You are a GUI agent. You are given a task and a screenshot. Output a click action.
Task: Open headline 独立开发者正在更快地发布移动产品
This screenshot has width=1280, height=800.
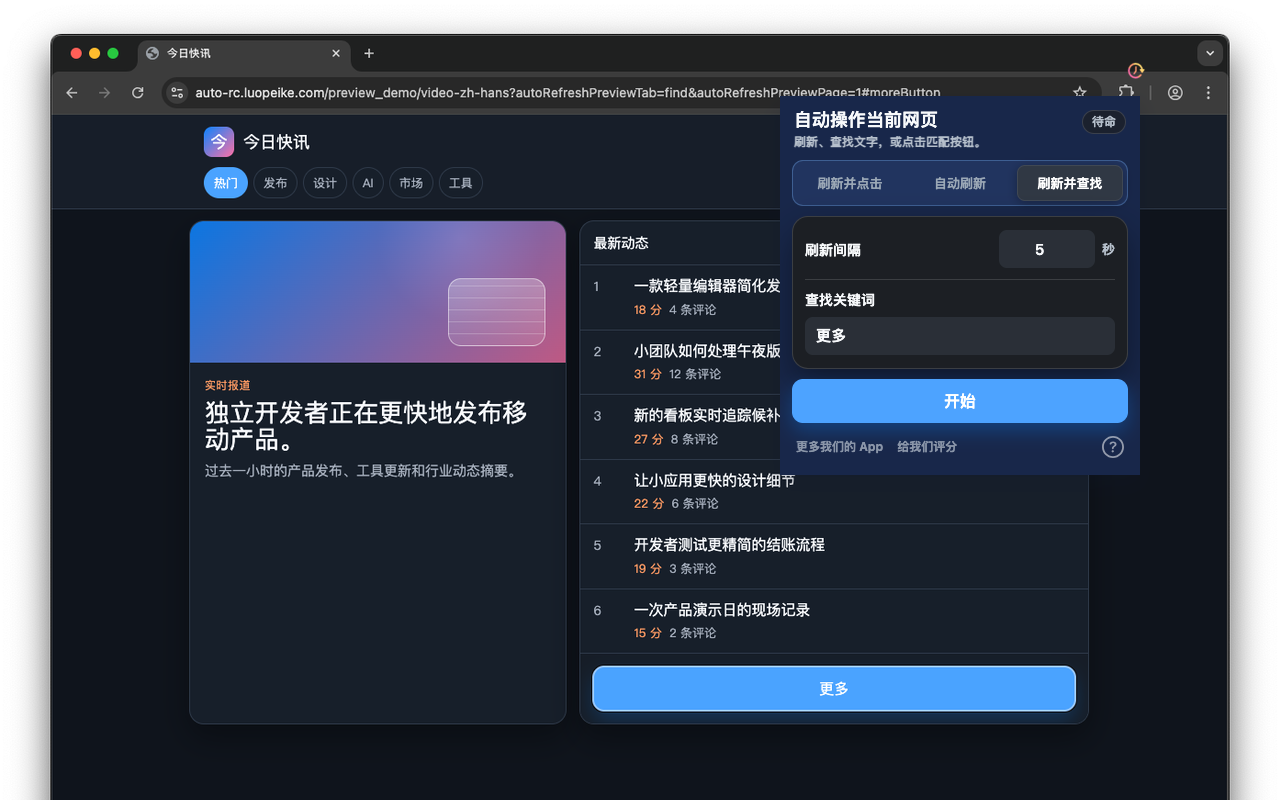(366, 427)
